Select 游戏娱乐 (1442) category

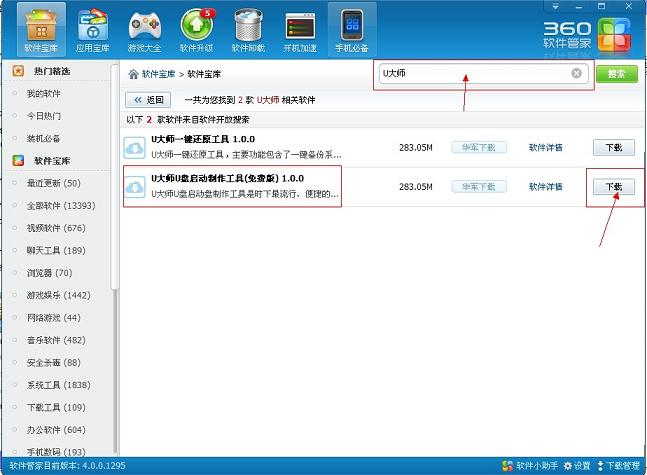point(59,295)
